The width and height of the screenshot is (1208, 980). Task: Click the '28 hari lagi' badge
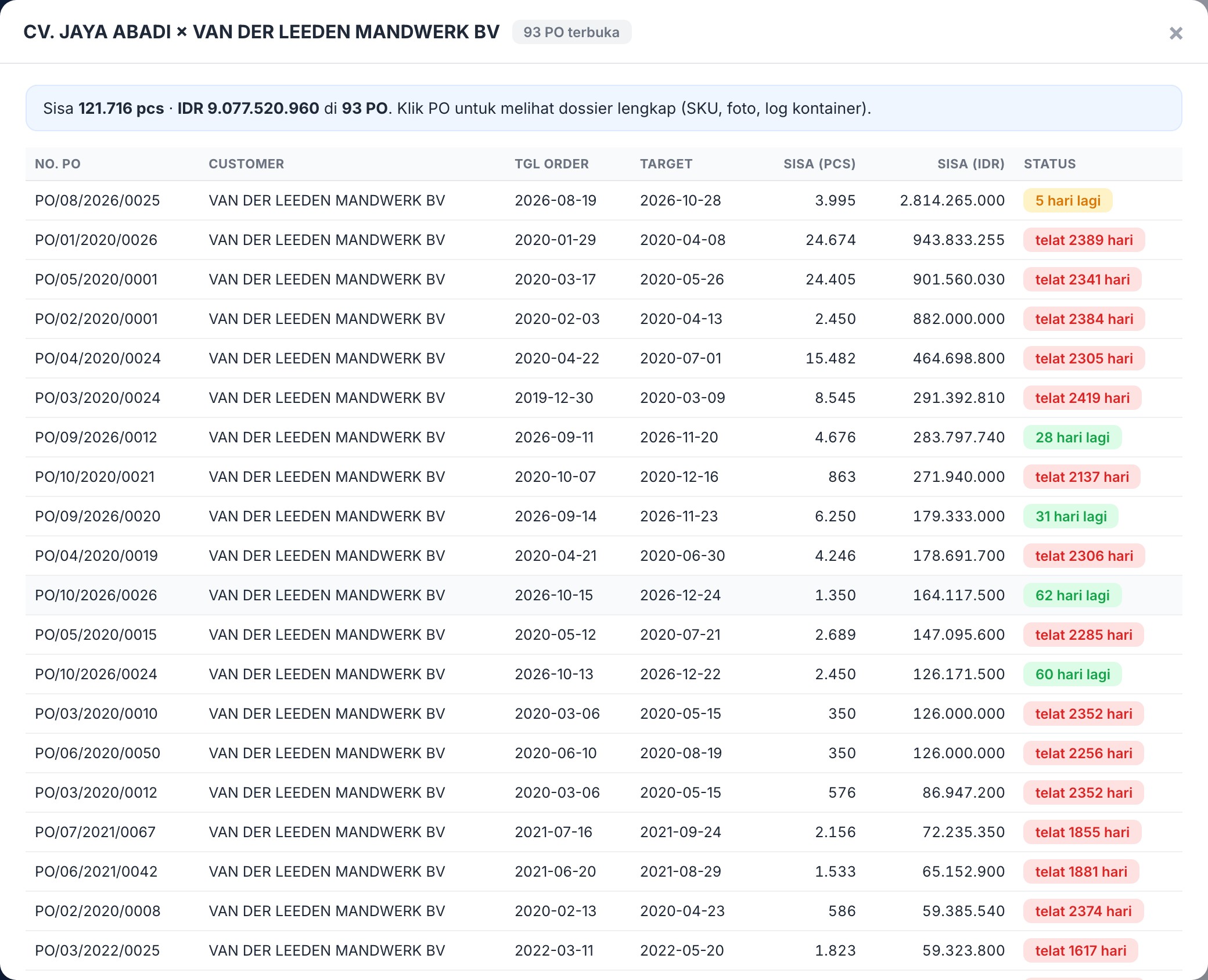pos(1072,437)
